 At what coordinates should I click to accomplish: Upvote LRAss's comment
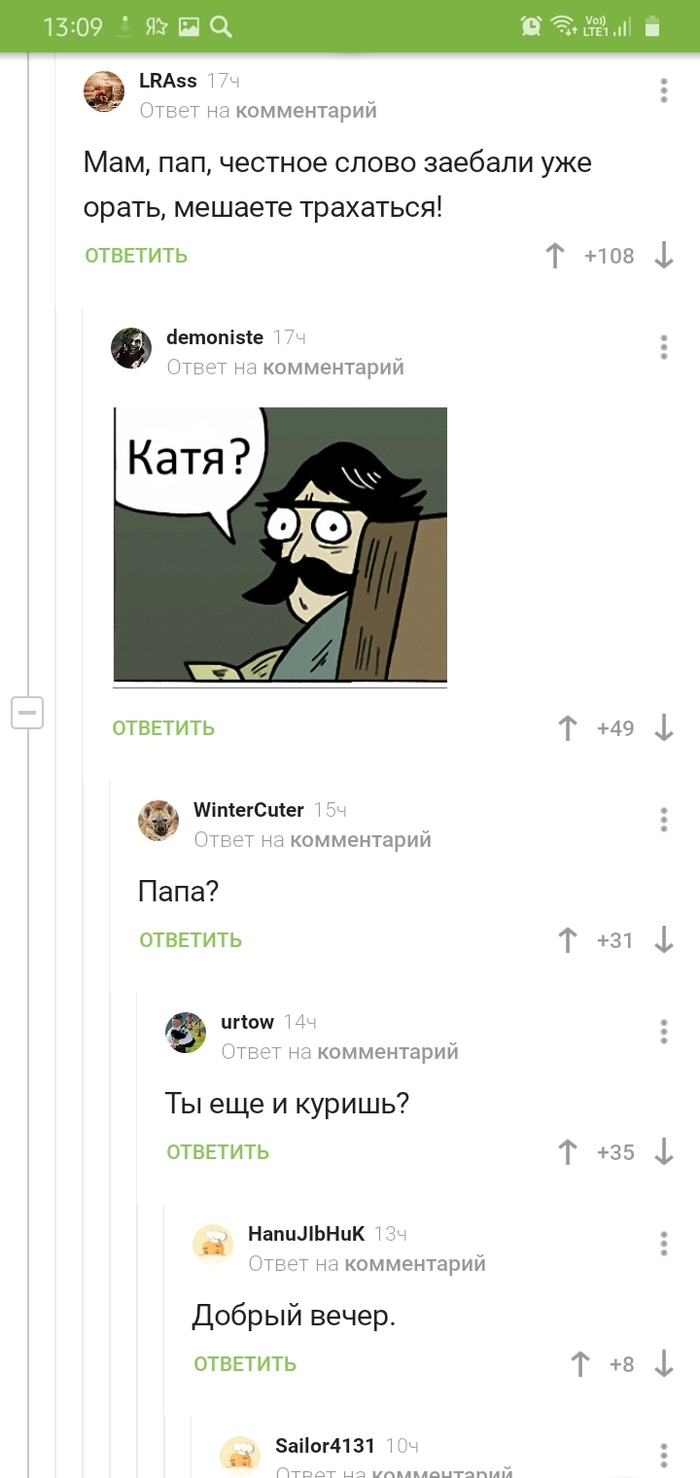(555, 256)
